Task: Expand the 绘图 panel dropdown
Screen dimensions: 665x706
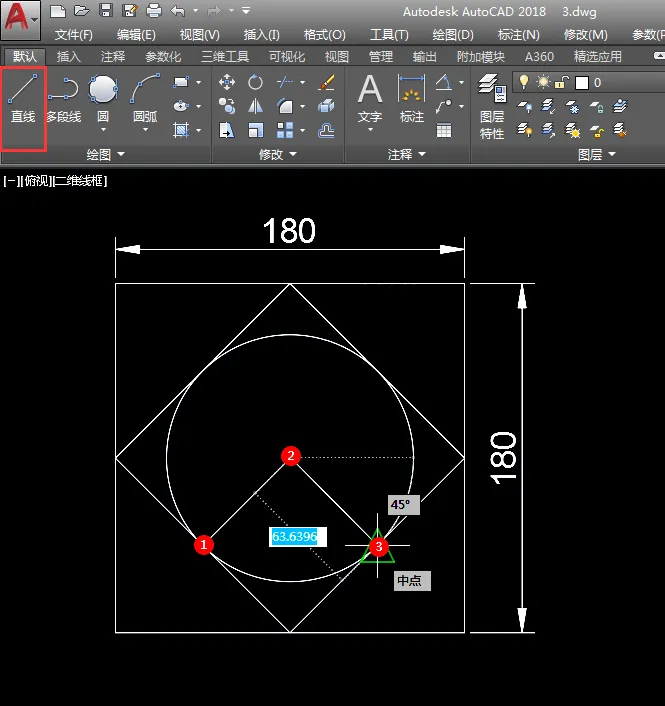Action: [x=105, y=154]
